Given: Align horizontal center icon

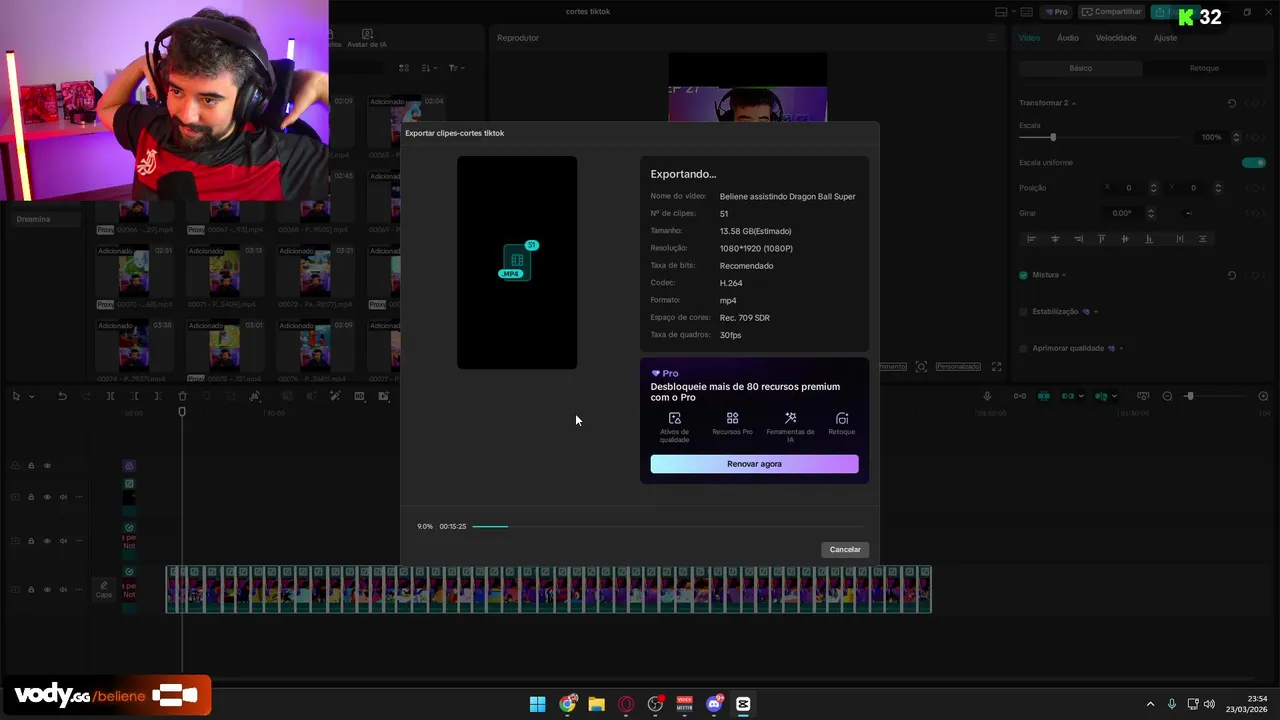Looking at the screenshot, I should point(1055,239).
